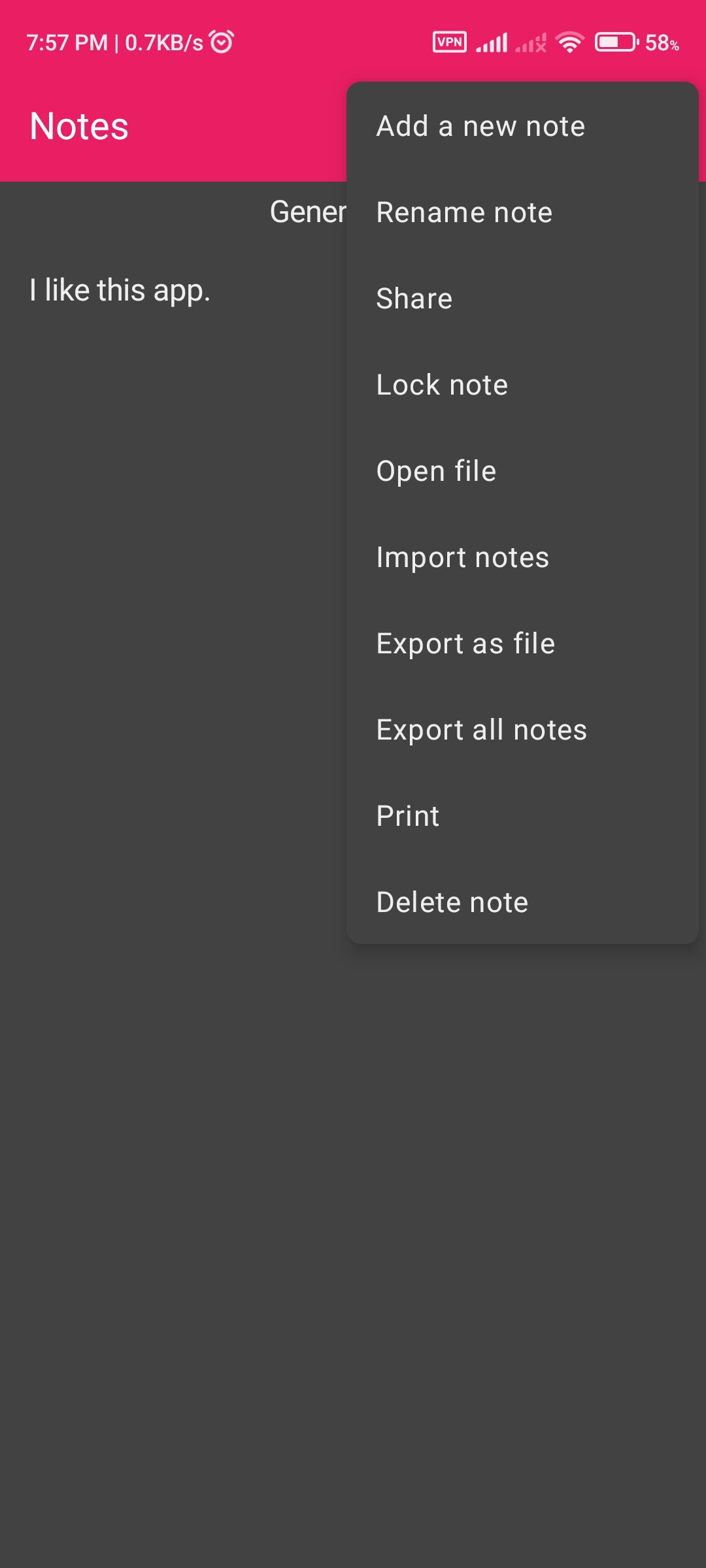Viewport: 706px width, 1568px height.
Task: Choose Import notes
Action: click(x=522, y=557)
